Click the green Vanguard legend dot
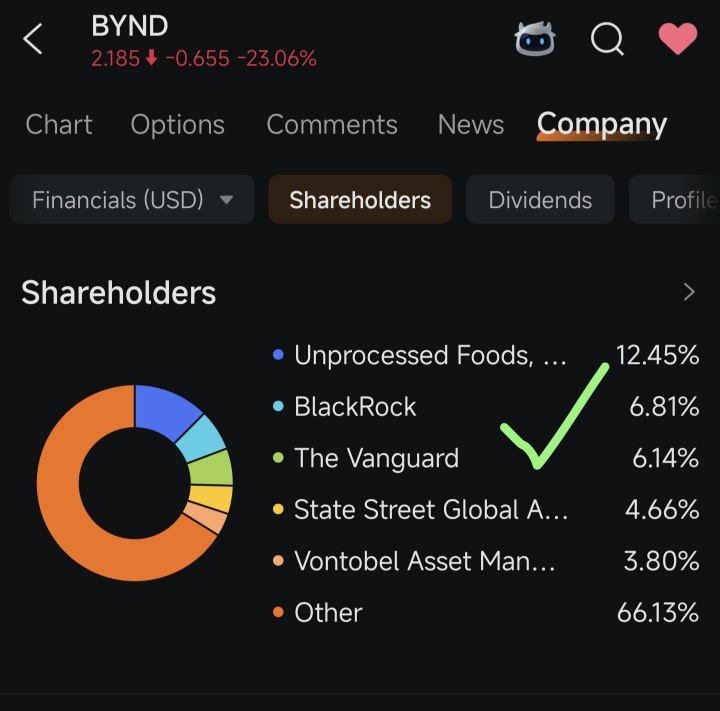Viewport: 720px width, 711px height. [278, 457]
